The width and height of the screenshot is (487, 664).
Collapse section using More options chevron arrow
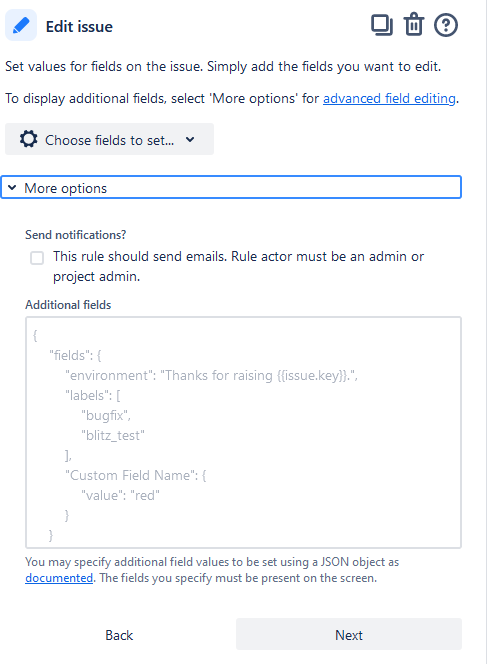(x=12, y=188)
